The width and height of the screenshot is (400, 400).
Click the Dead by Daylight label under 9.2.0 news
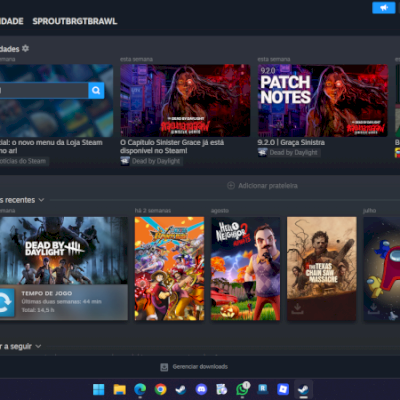click(x=293, y=153)
